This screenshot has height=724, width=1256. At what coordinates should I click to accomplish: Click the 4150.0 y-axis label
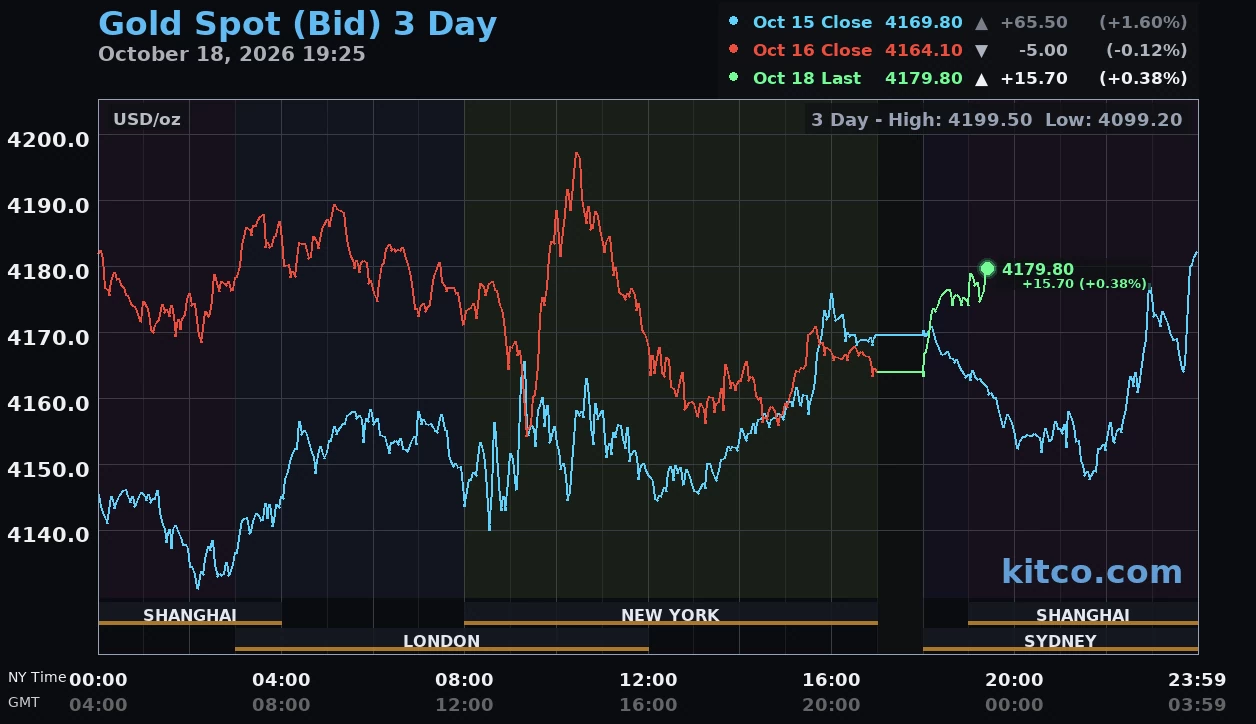[48, 468]
